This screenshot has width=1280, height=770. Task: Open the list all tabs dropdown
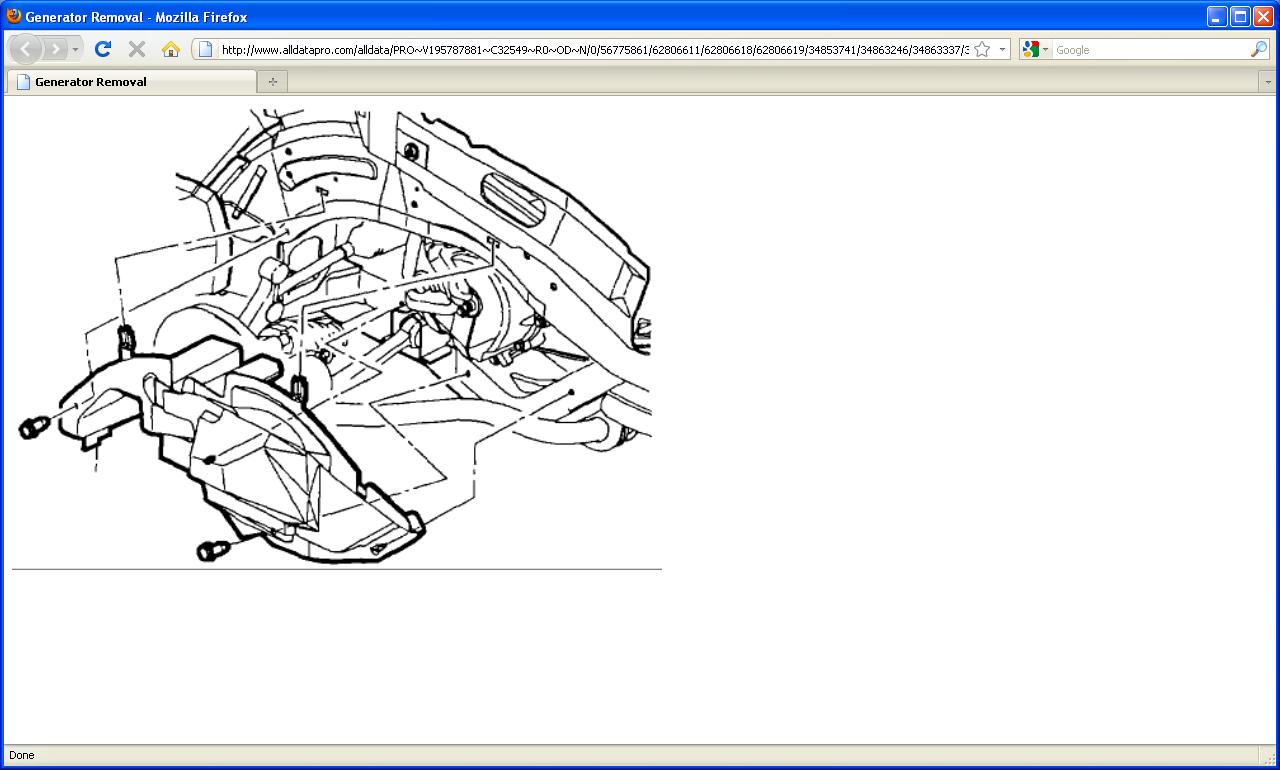click(x=1268, y=82)
